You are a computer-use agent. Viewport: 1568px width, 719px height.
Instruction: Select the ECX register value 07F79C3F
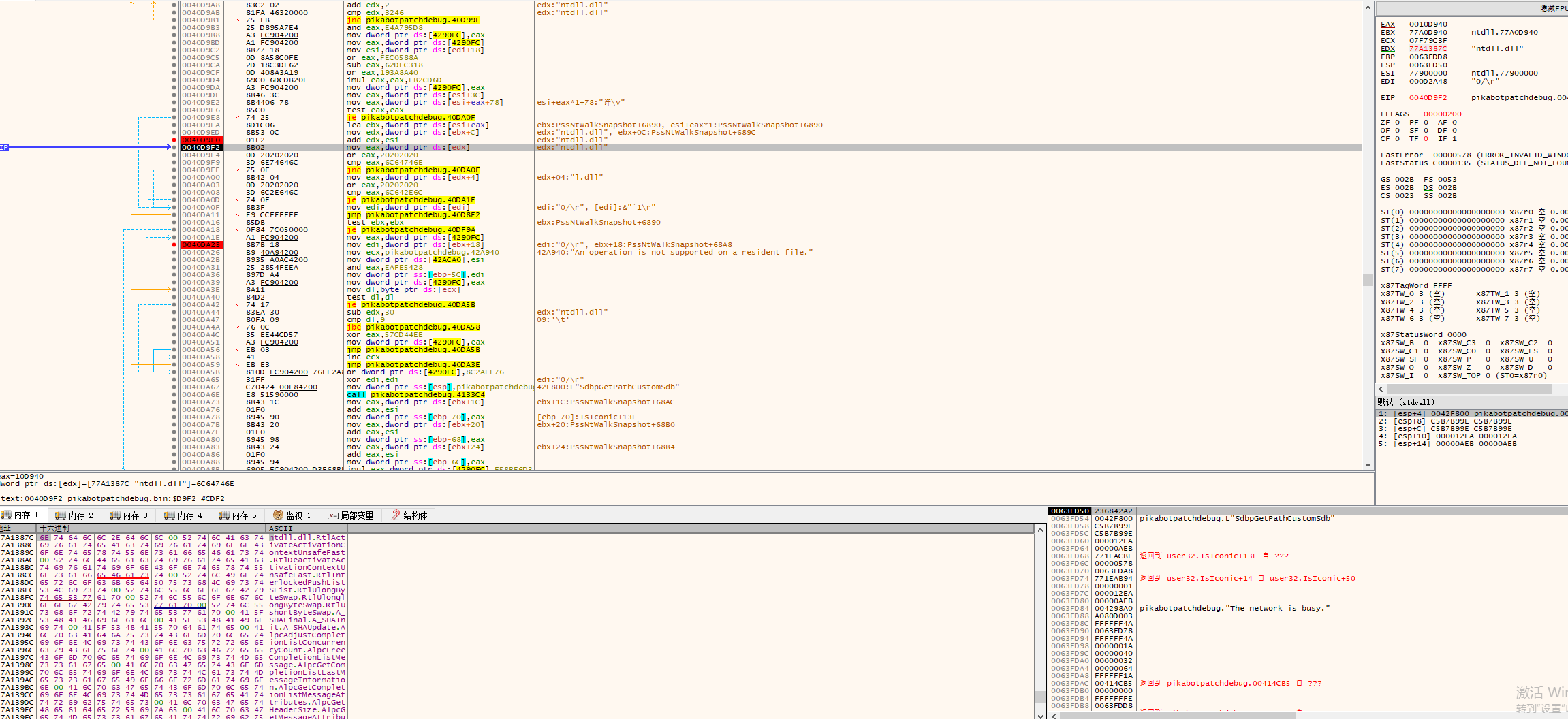coord(1428,40)
